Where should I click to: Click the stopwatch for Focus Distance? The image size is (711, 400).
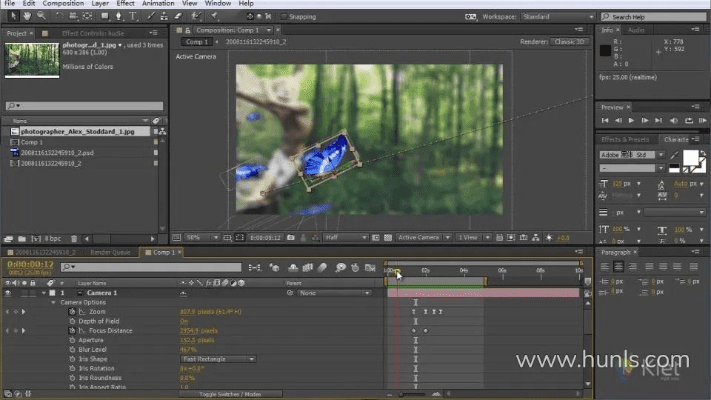72,330
